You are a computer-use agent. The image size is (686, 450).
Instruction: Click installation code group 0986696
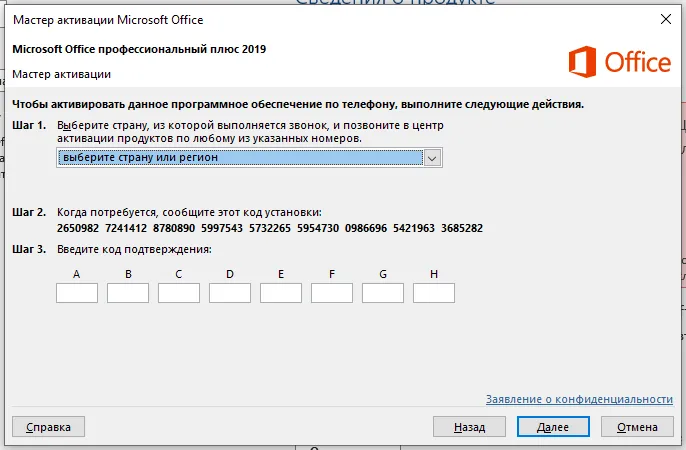click(366, 228)
